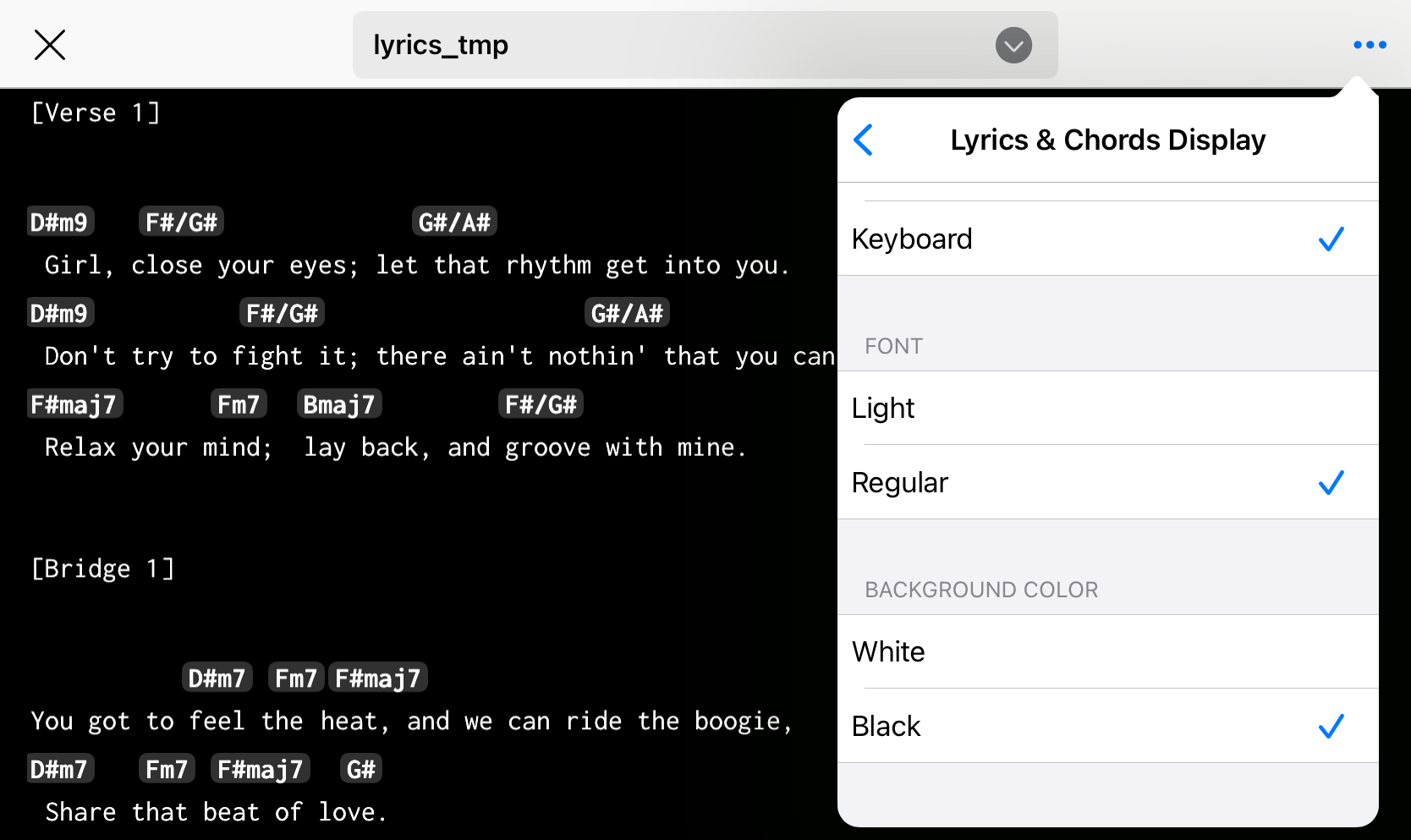Choose the Regular font
The height and width of the screenshot is (840, 1411).
1107,482
